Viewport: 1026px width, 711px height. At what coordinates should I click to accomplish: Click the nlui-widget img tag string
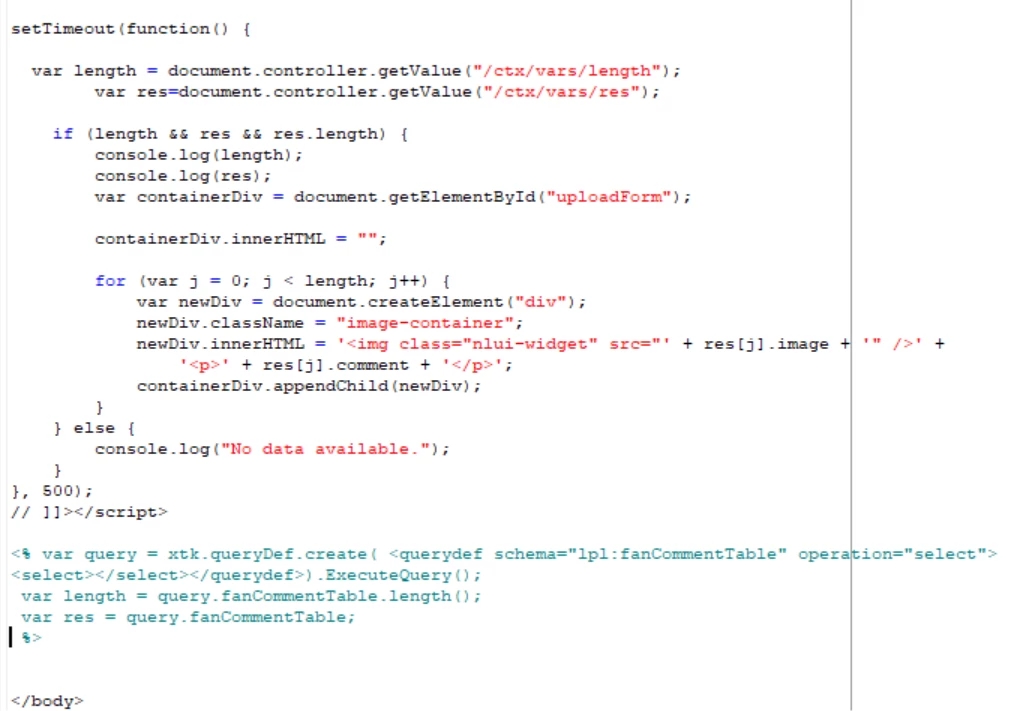(503, 344)
